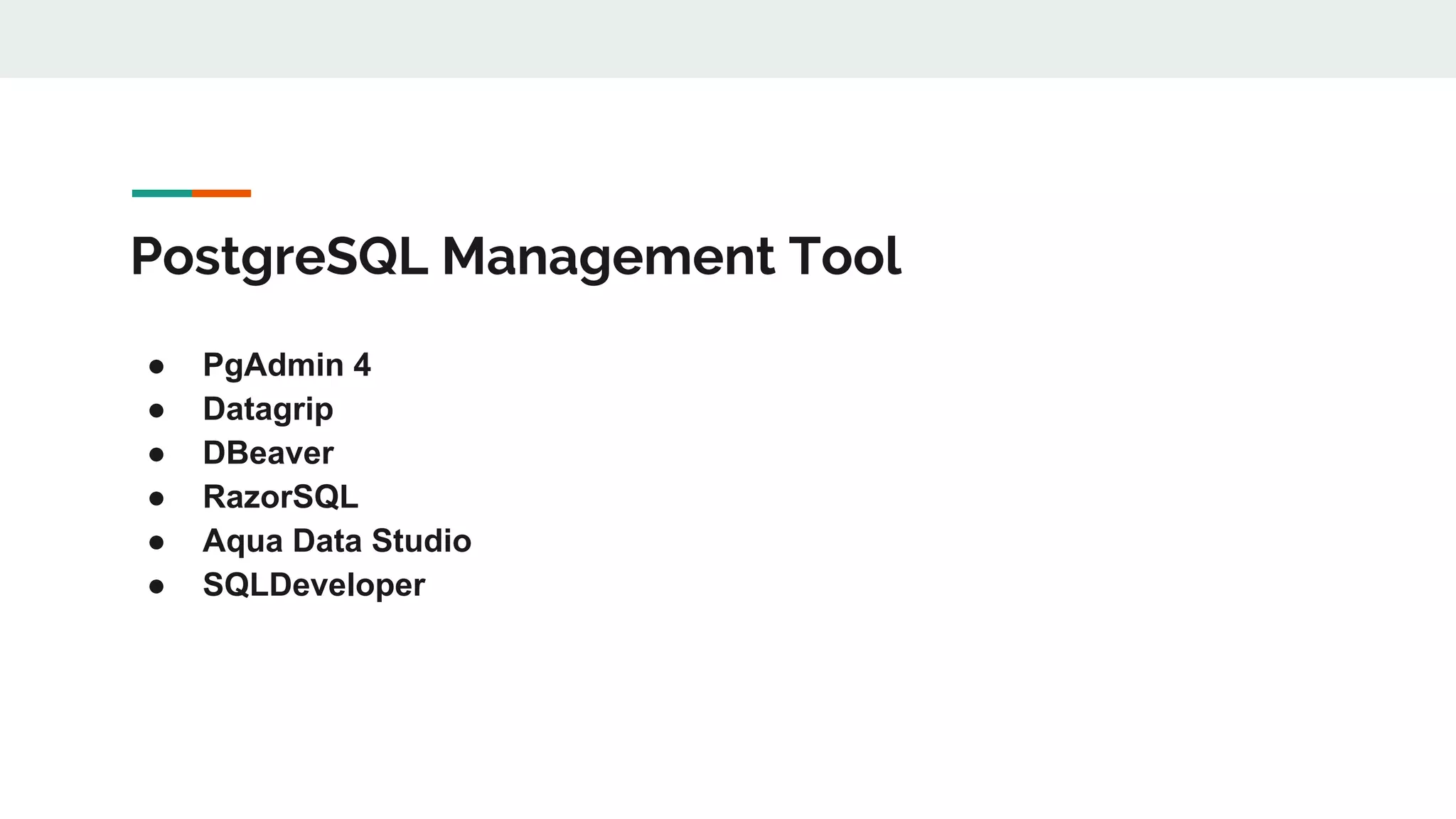
Task: Pick the 'Aqua Data Studio' line
Action: (x=337, y=541)
